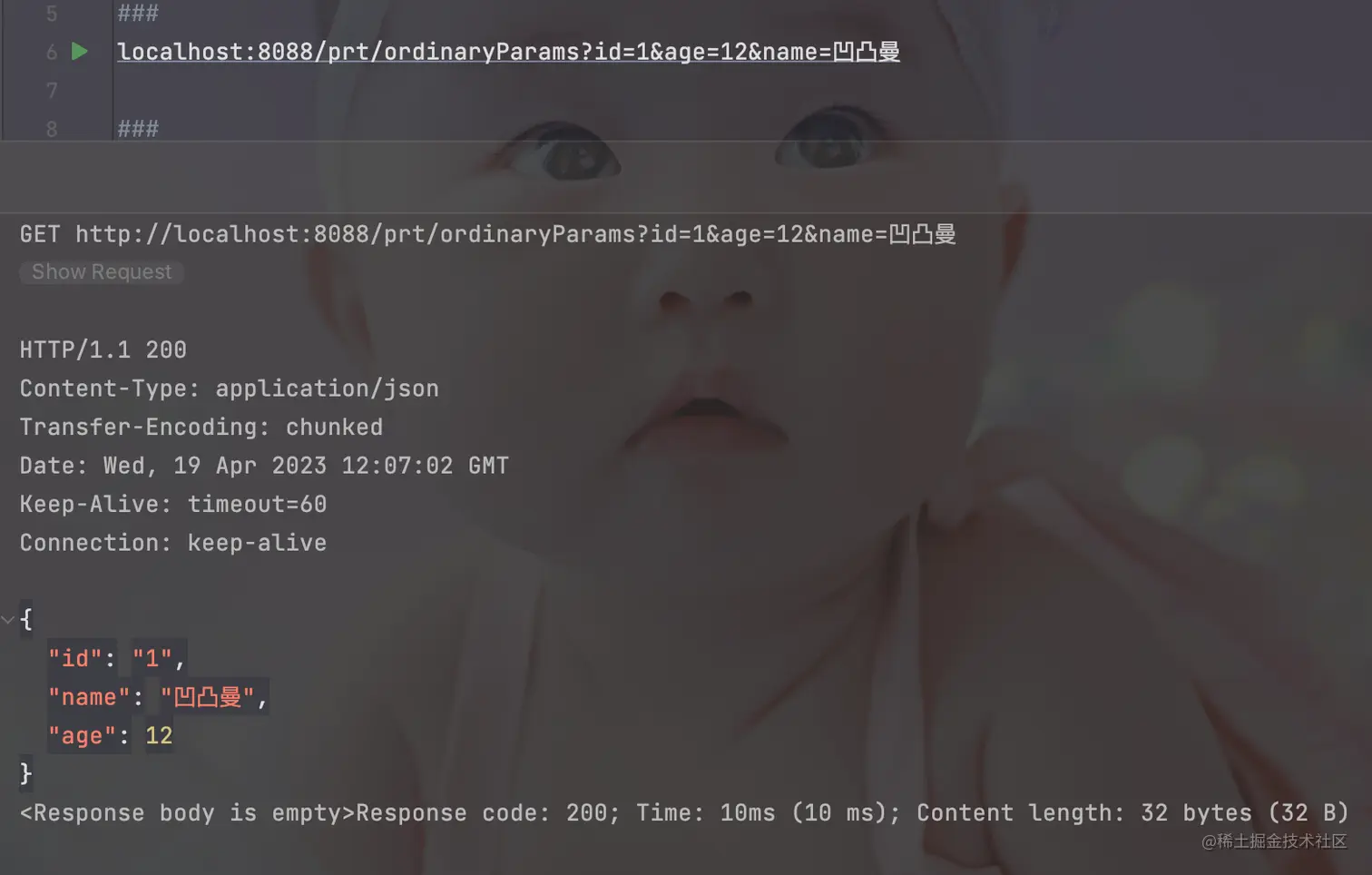
Task: Click the Date header line
Action: 264,466
